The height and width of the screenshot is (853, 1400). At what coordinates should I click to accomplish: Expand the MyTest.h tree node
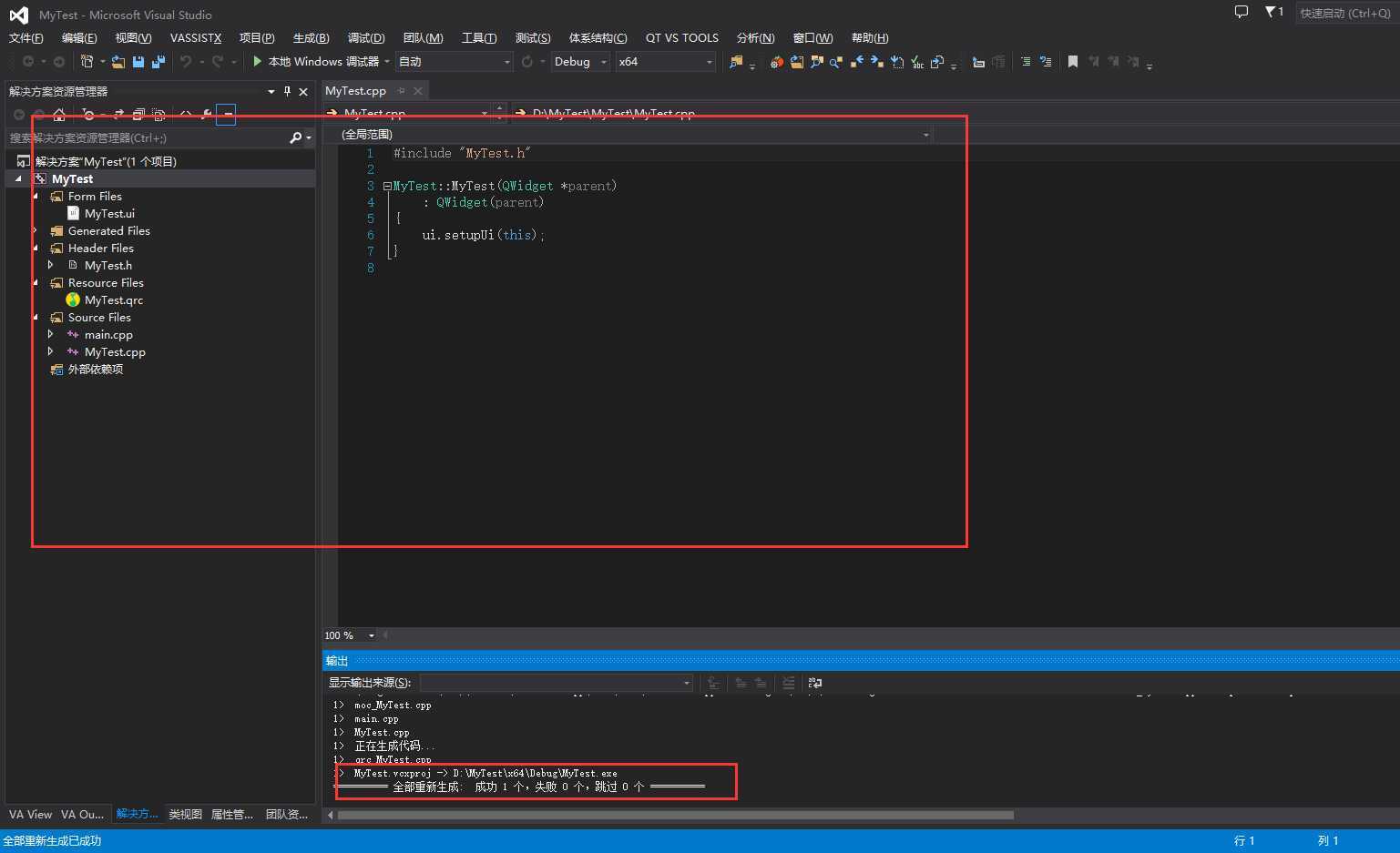[x=51, y=265]
